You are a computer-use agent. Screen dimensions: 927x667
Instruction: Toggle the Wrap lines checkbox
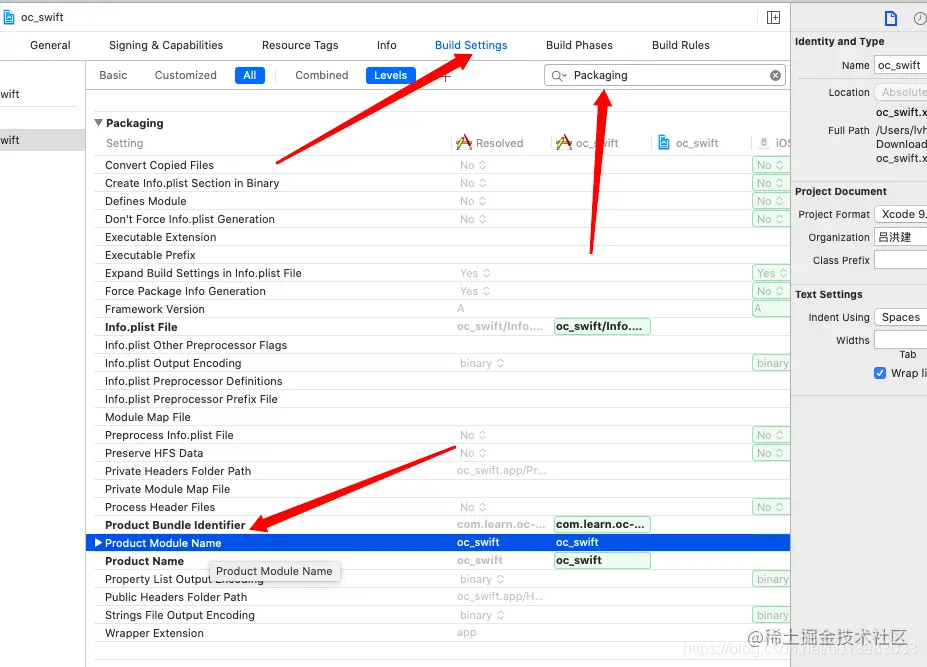tap(880, 373)
